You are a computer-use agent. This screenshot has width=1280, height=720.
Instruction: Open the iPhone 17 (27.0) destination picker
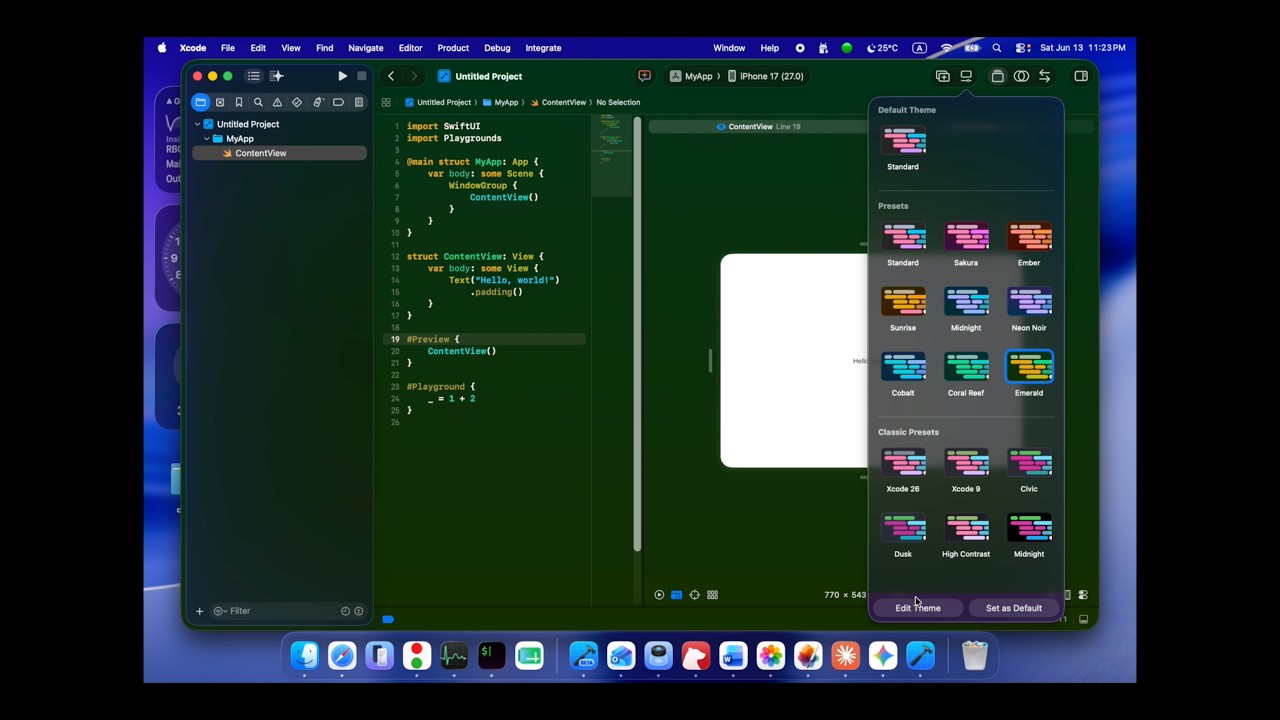point(766,76)
